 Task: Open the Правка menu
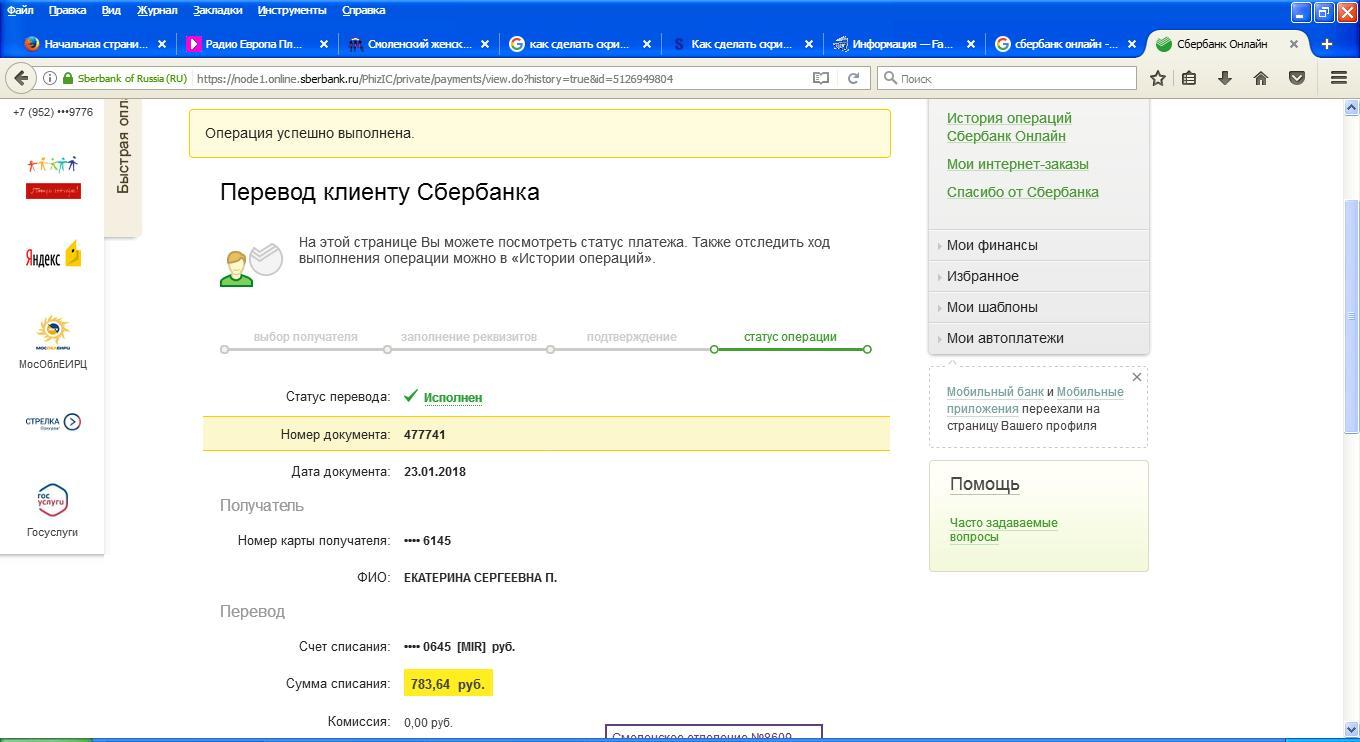point(67,10)
